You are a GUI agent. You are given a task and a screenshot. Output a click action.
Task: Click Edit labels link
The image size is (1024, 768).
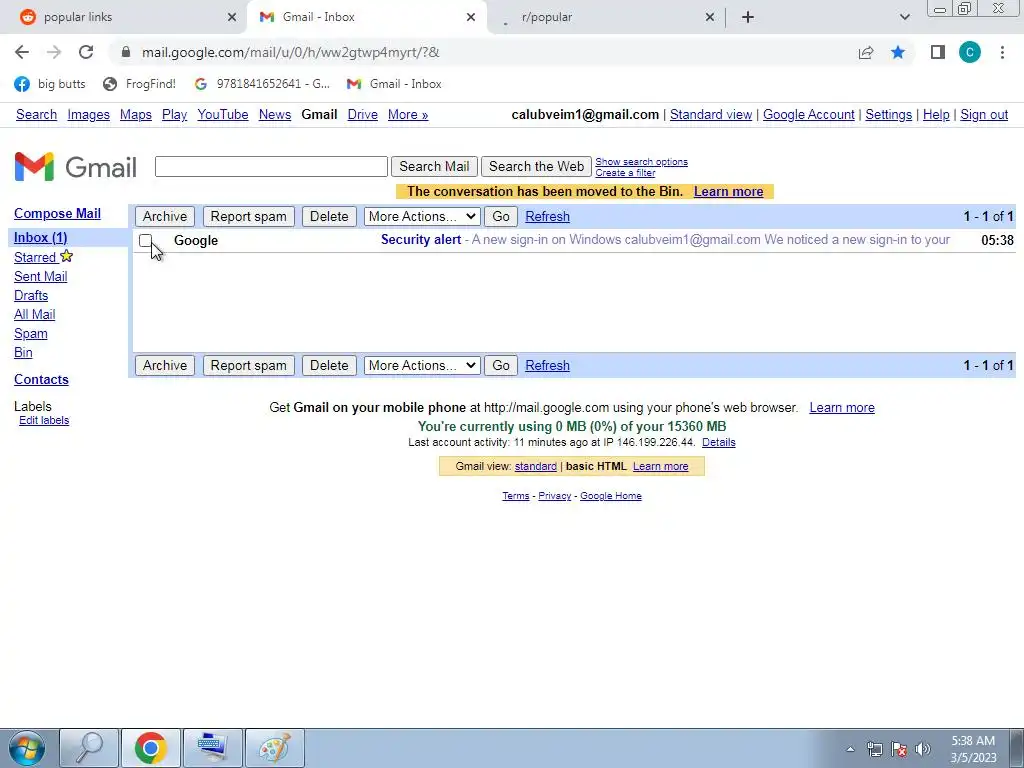(44, 421)
